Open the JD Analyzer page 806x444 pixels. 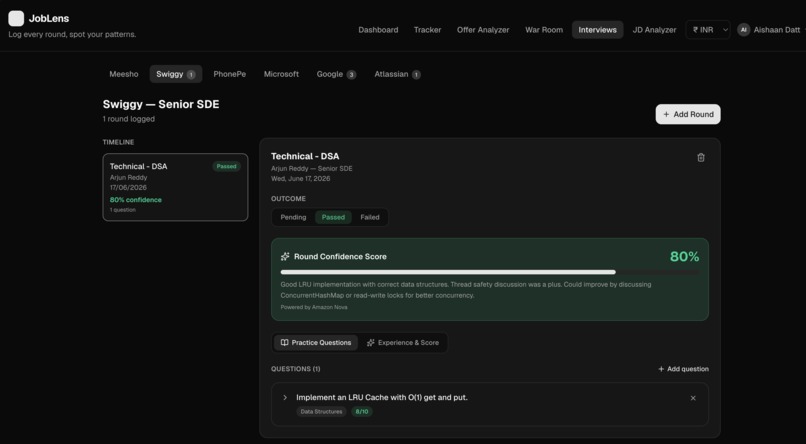tap(654, 30)
